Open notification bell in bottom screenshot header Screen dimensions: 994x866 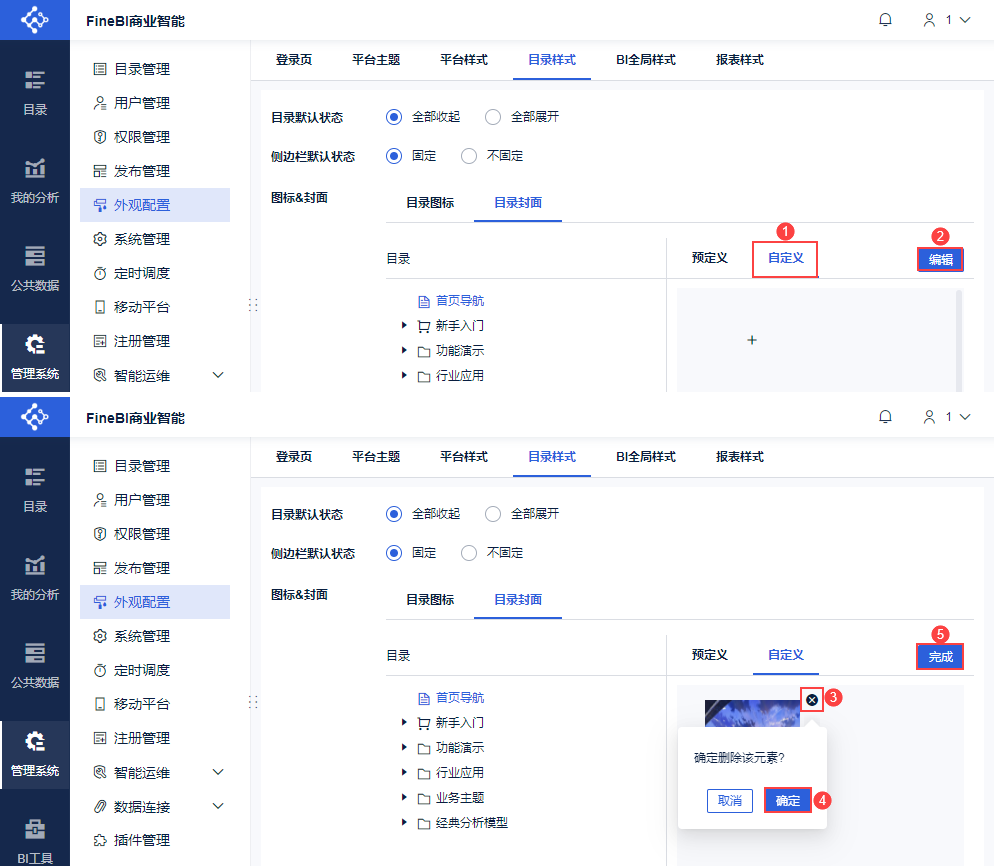click(x=886, y=417)
